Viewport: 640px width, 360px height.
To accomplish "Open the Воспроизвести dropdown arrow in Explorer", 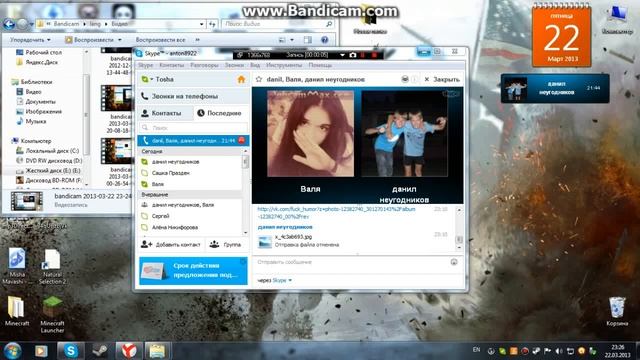I will pyautogui.click(x=120, y=40).
